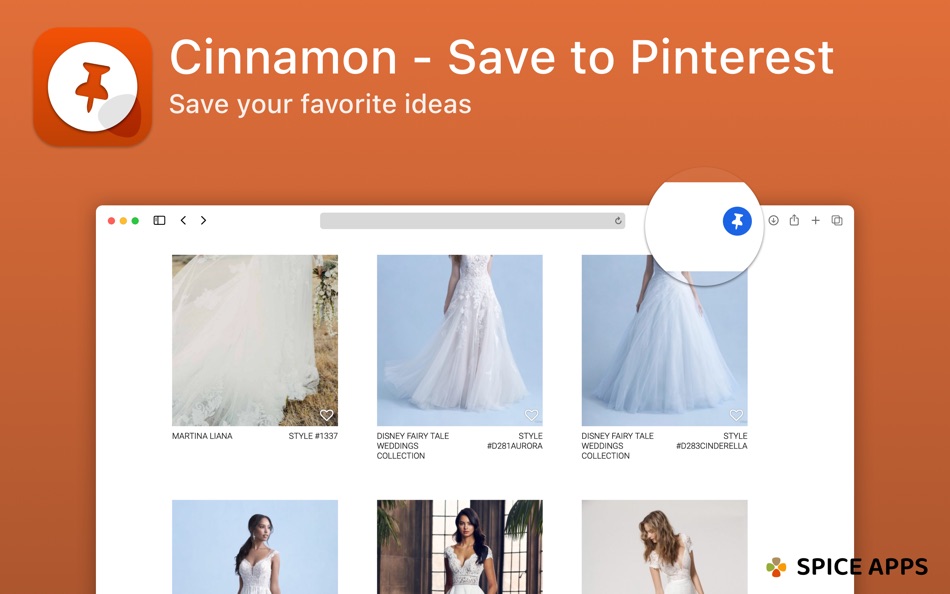The width and height of the screenshot is (950, 594).
Task: Click the STYLE #1337 label
Action: (x=313, y=436)
